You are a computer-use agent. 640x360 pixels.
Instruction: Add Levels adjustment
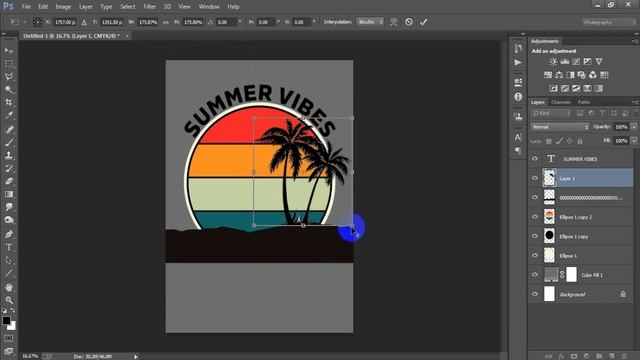(564, 62)
